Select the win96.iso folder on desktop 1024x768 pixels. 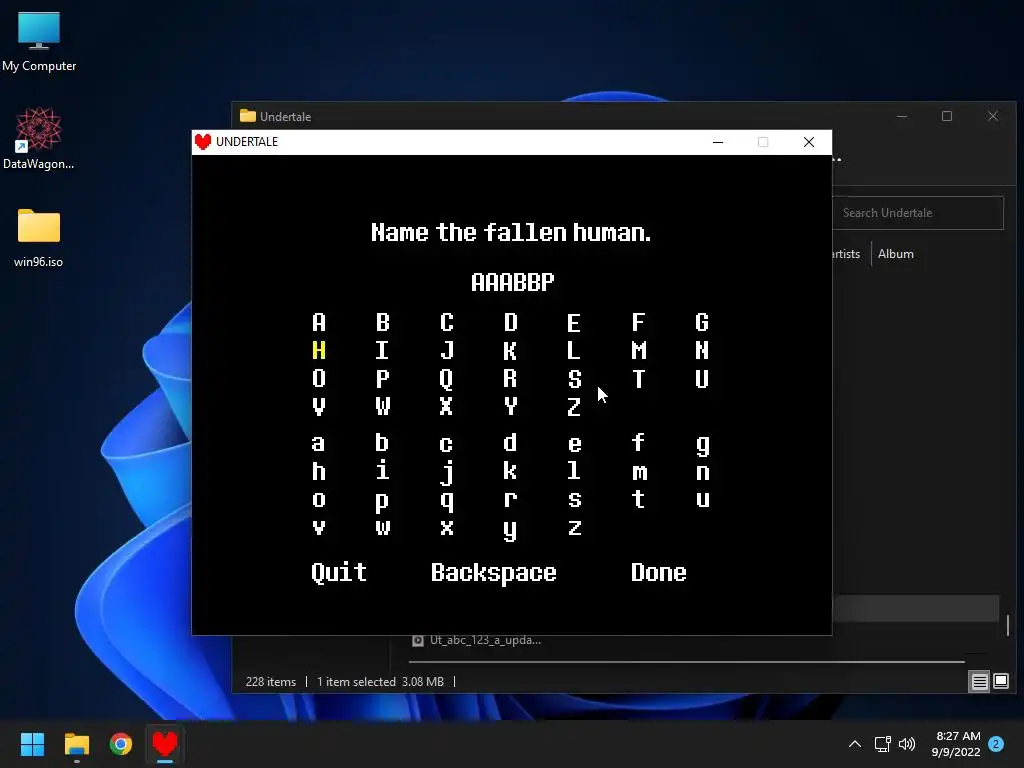[39, 237]
